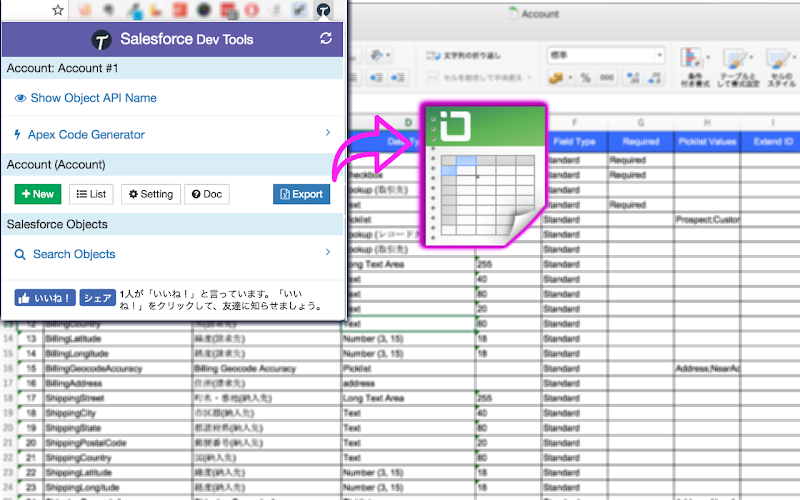Select the ShippingState cell
Screen dimensions: 800x500
click(x=118, y=428)
